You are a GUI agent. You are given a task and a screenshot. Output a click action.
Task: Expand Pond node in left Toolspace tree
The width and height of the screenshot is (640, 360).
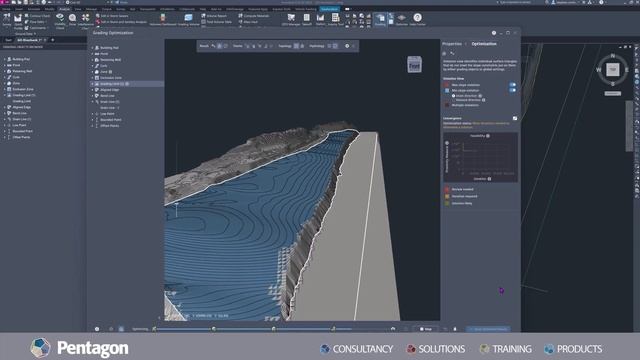tap(4, 65)
